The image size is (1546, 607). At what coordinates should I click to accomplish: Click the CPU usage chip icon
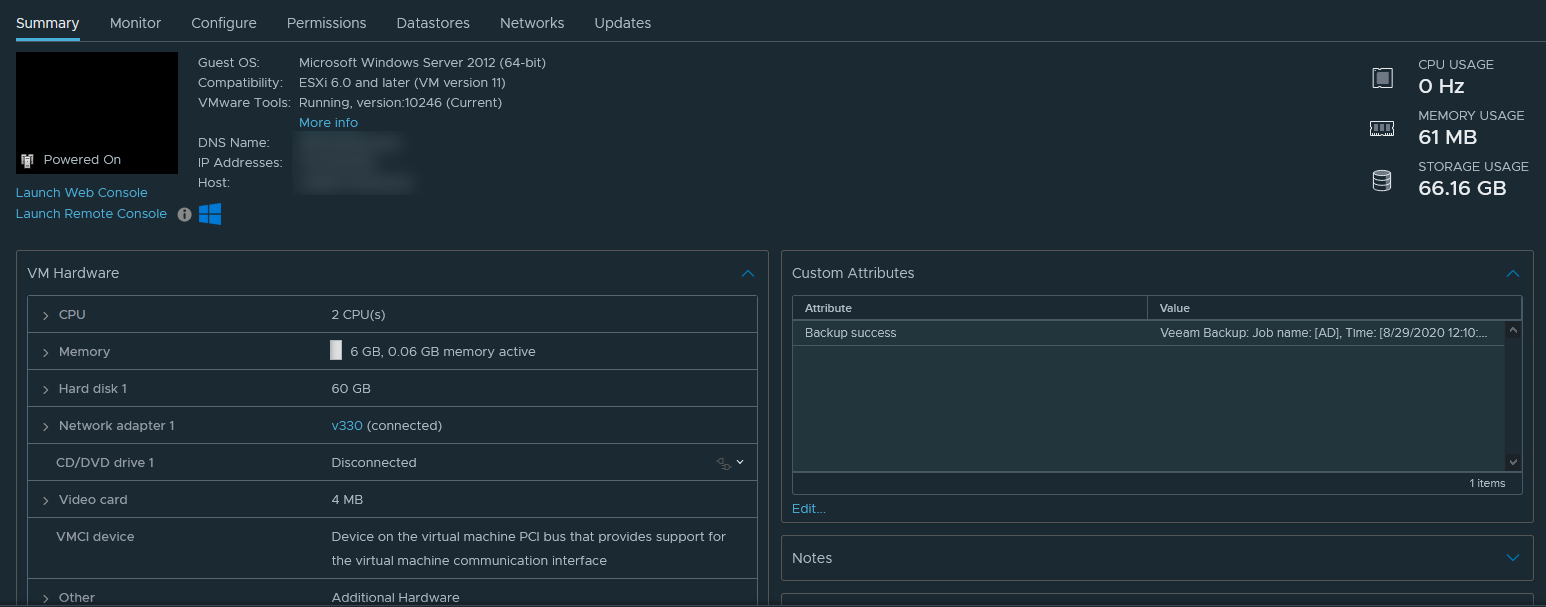[x=1382, y=77]
